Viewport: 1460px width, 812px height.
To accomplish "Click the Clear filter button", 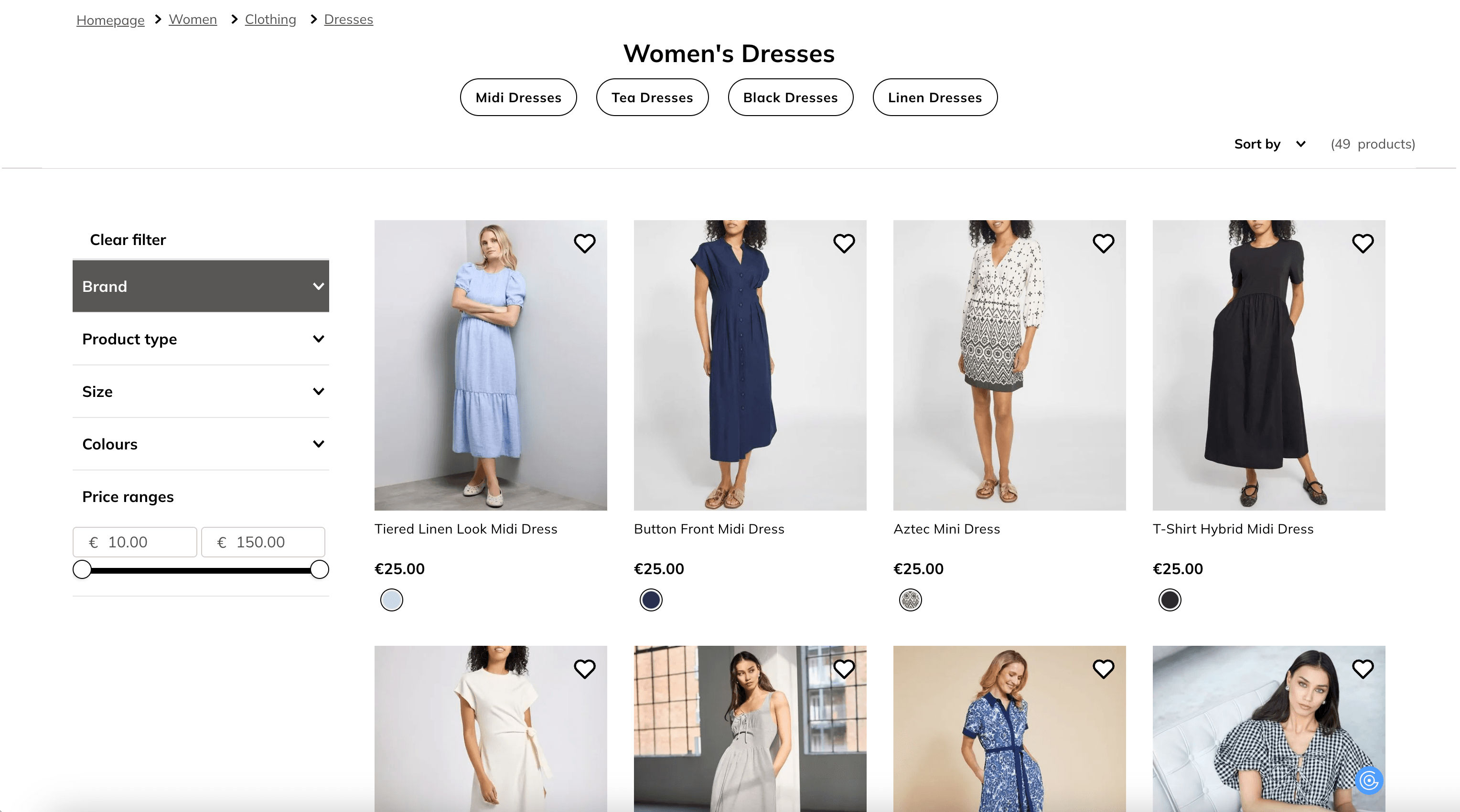I will coord(128,240).
